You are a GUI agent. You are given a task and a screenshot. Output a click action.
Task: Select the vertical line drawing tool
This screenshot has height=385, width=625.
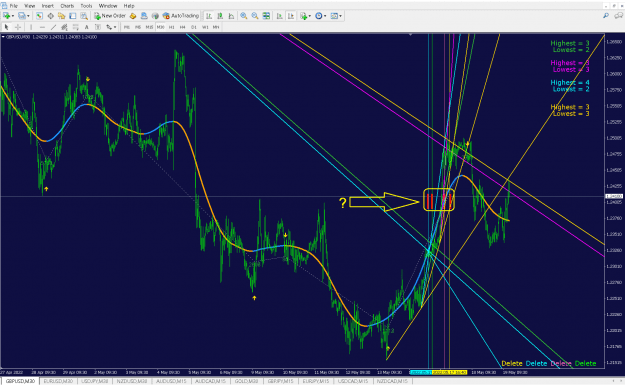click(x=31, y=27)
